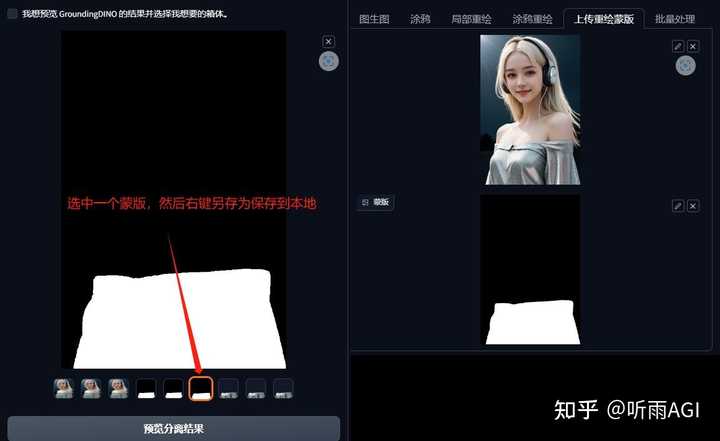
Task: Select the last cutout thumbnail in gallery
Action: point(283,389)
